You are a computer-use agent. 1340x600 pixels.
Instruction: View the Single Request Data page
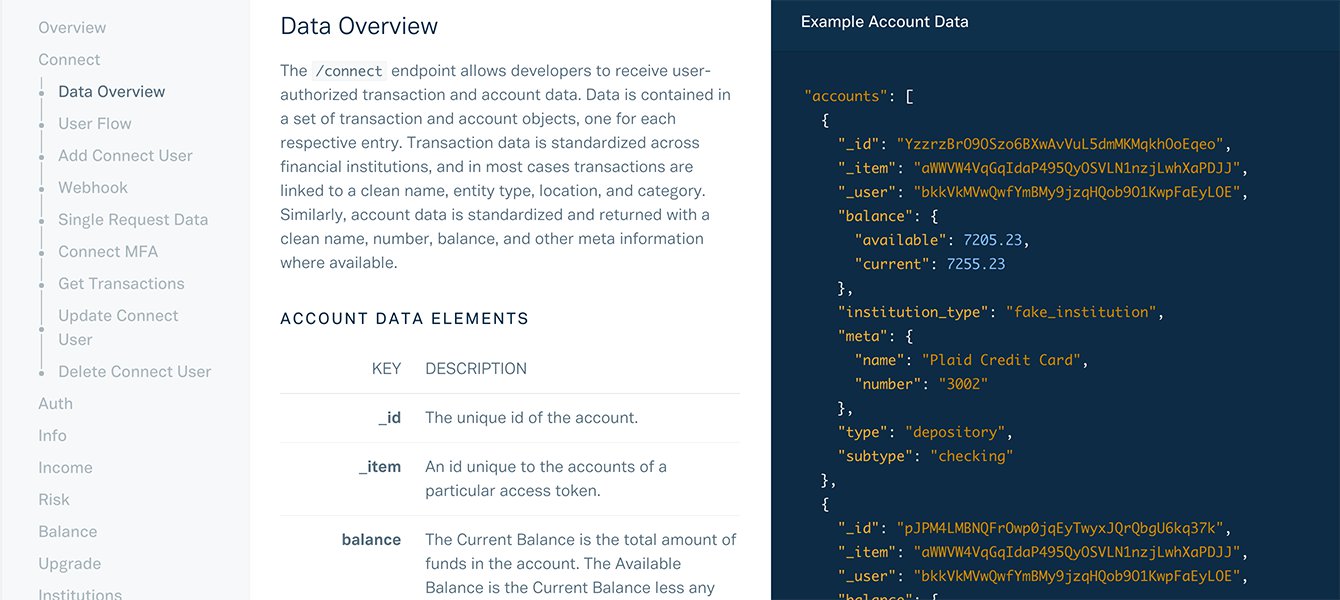[x=133, y=219]
